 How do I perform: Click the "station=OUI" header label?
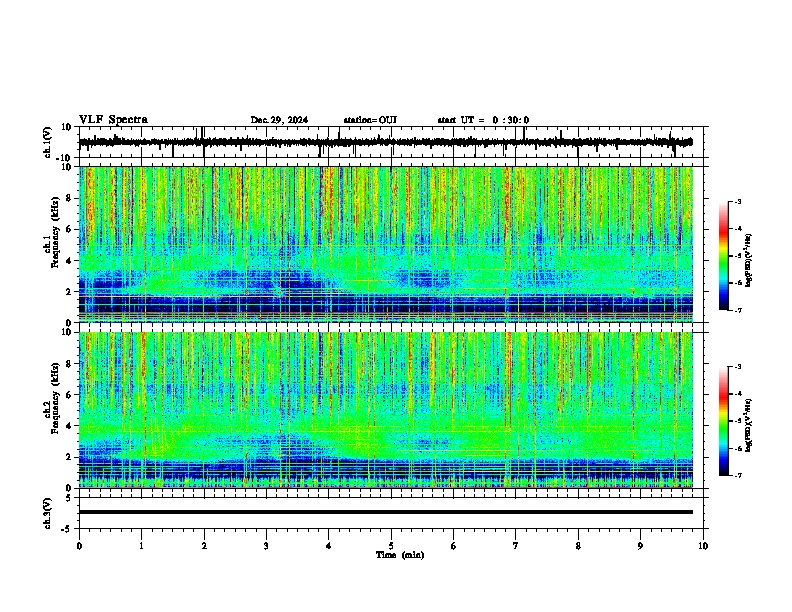click(x=370, y=120)
